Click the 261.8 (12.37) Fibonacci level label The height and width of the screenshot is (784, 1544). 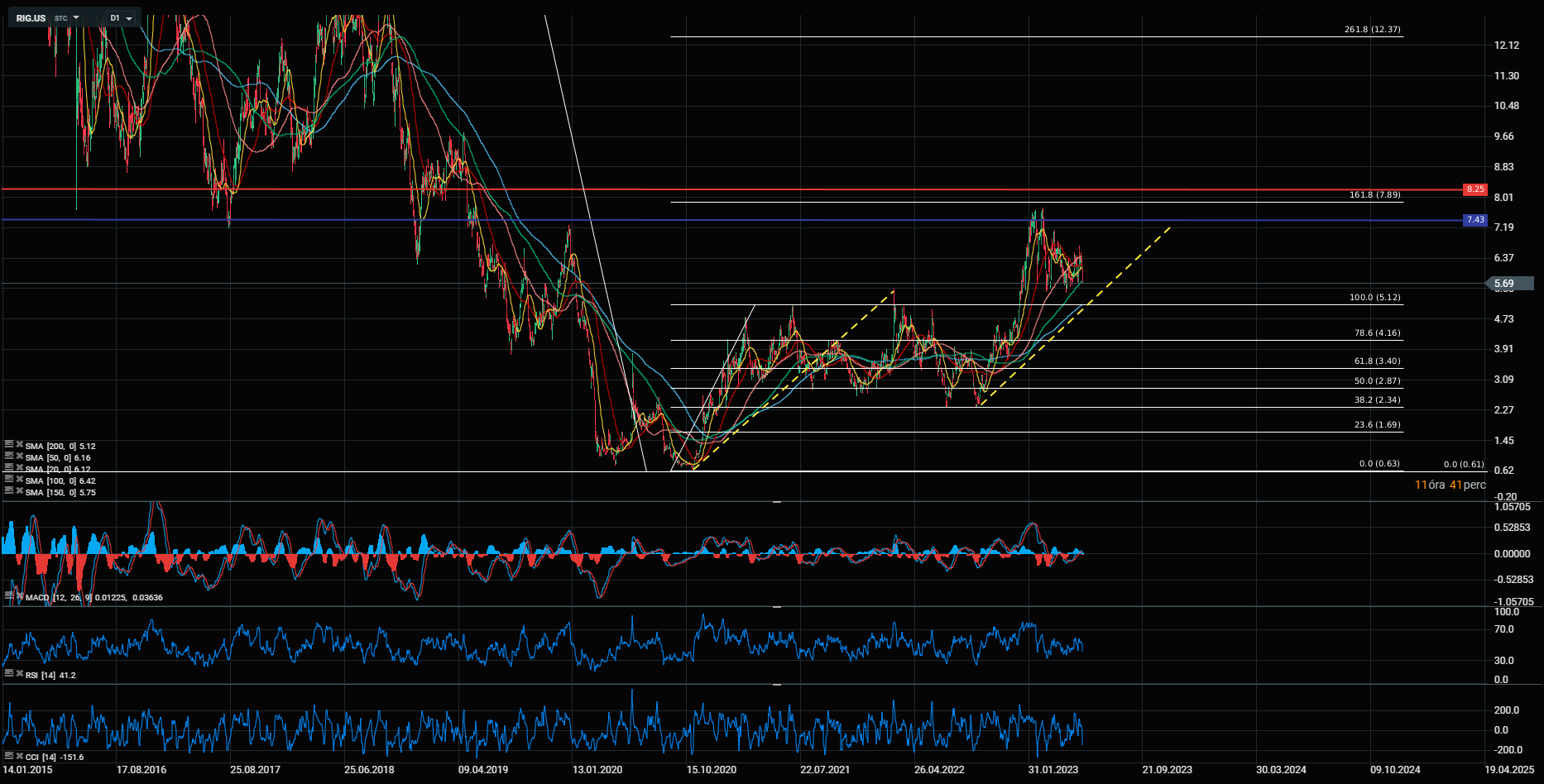(1372, 30)
